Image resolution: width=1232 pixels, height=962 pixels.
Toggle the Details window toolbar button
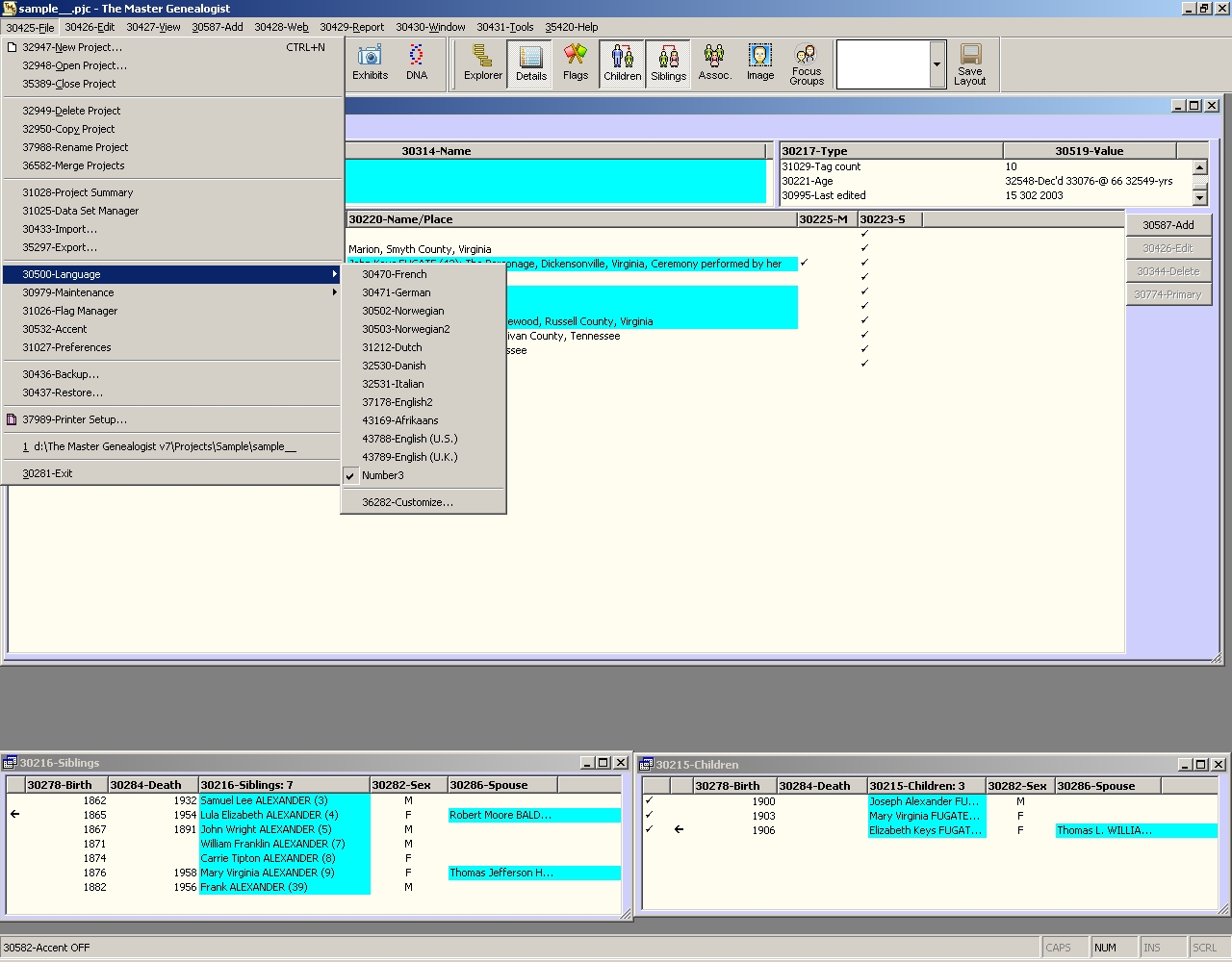(x=530, y=63)
